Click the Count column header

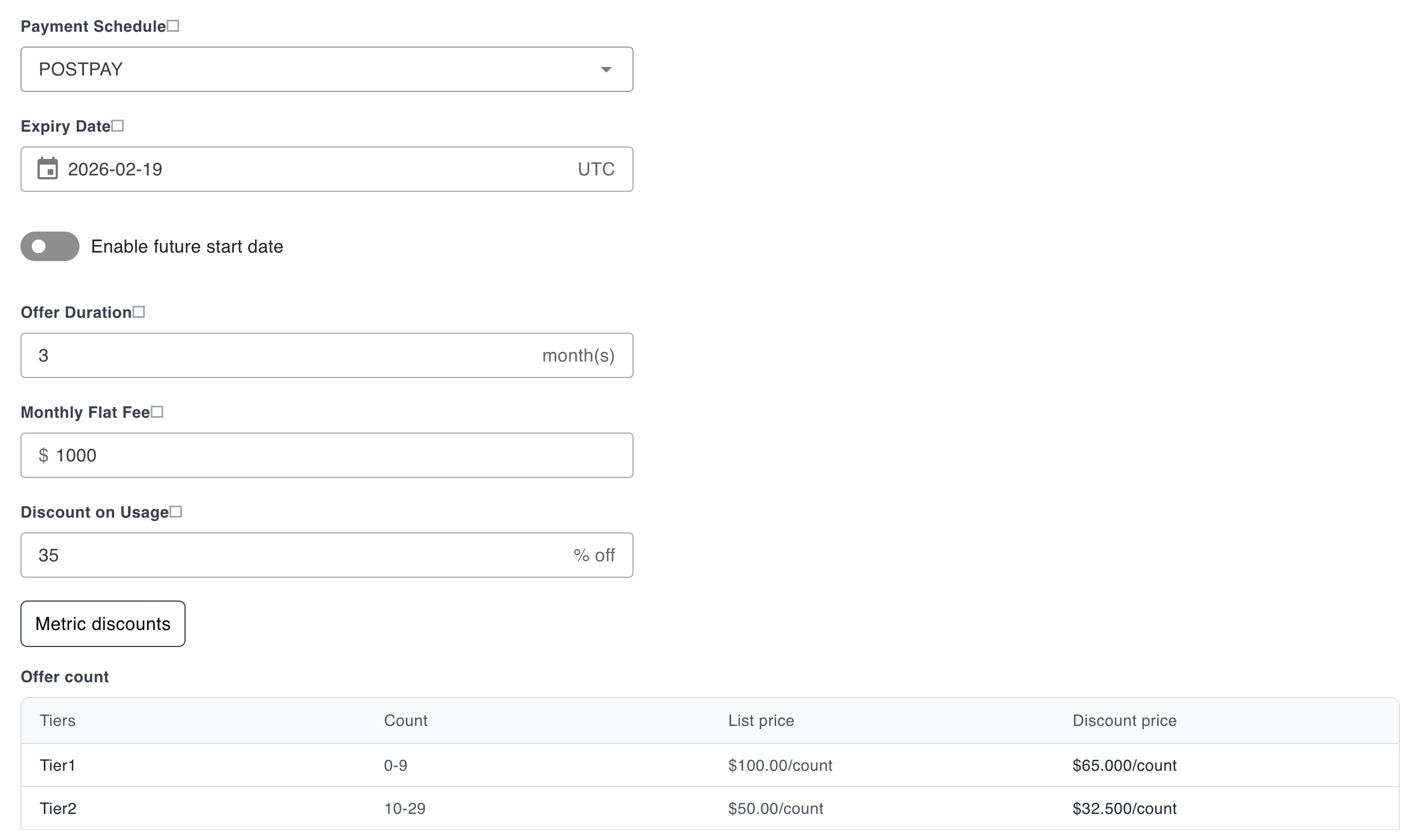[x=405, y=720]
